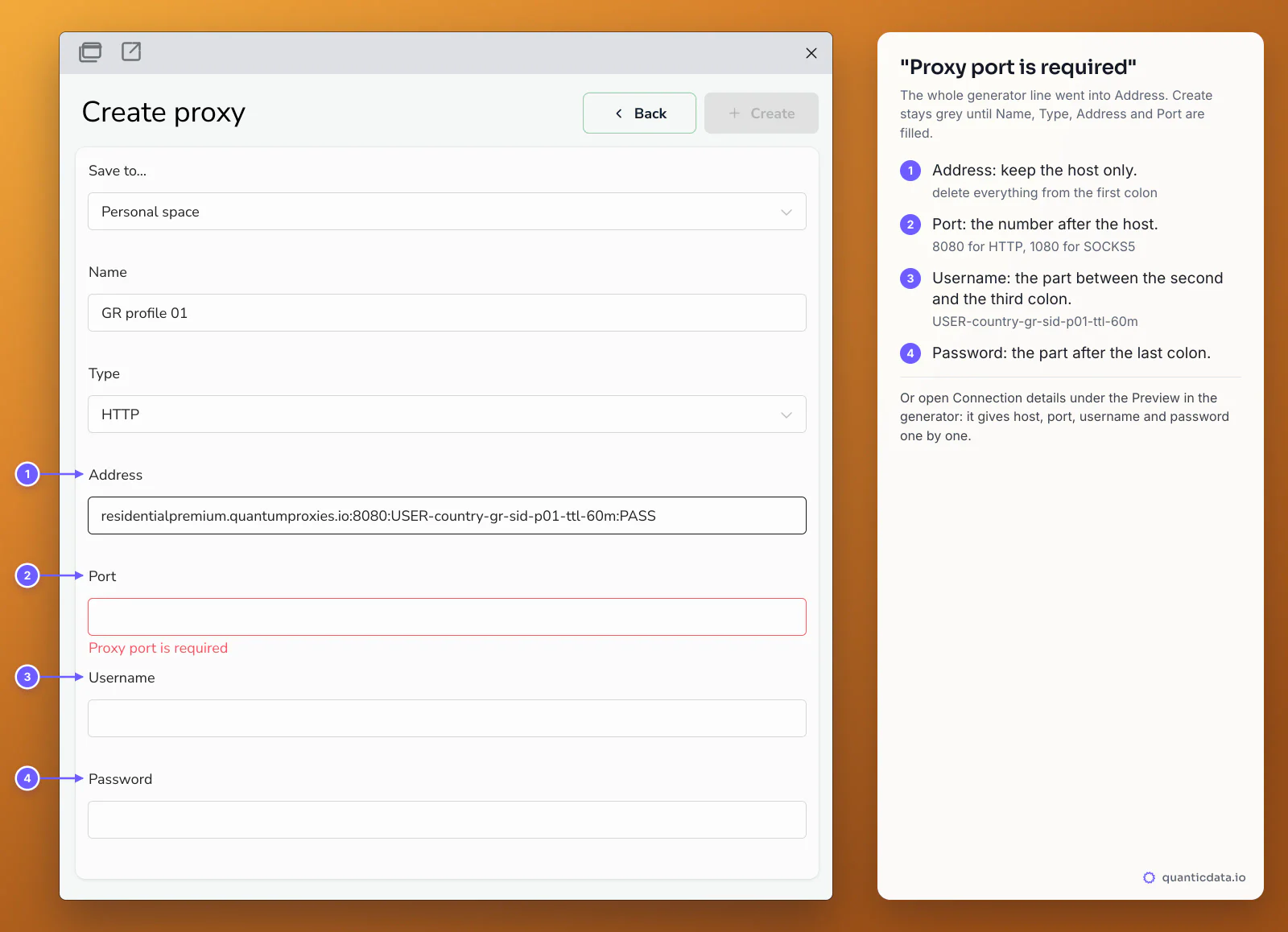The image size is (1288, 932).
Task: Open the Save to Personal space dropdown
Action: click(447, 212)
